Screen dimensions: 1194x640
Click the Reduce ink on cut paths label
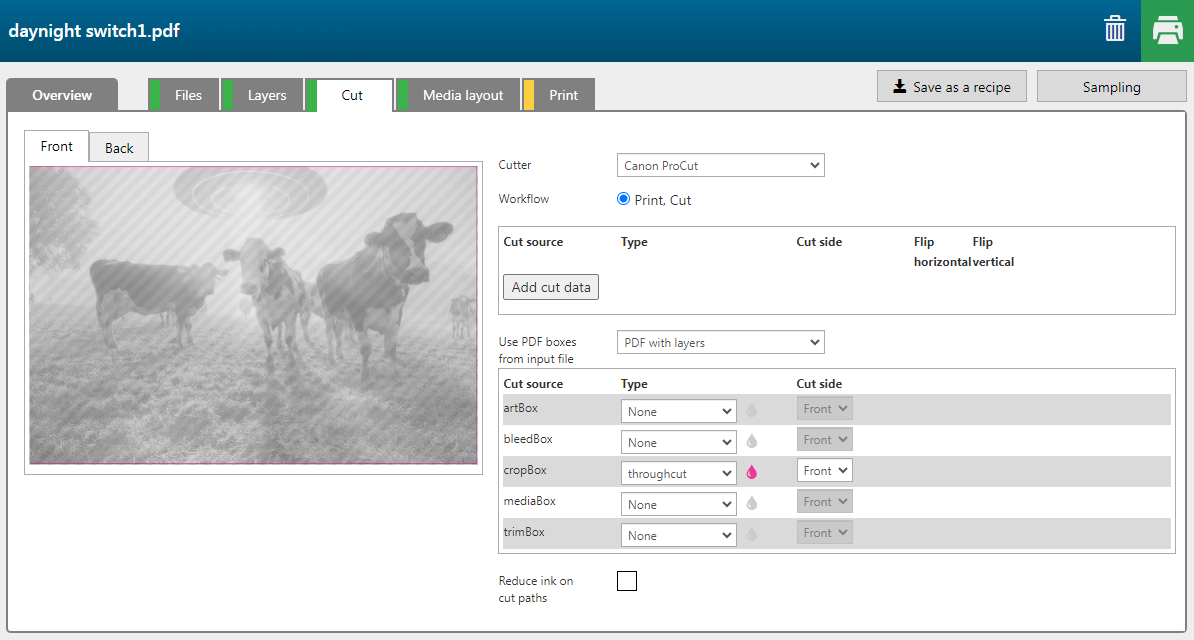tap(536, 589)
